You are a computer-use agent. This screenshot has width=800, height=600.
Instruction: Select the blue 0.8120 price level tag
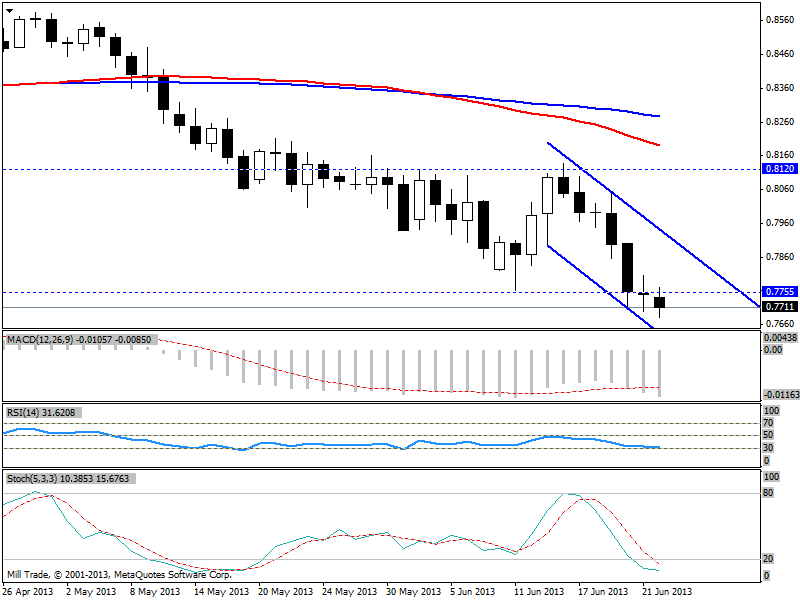click(x=780, y=169)
